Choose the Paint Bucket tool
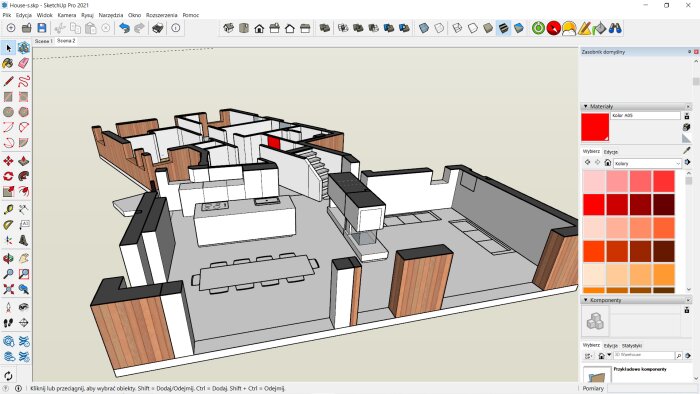Viewport: 700px width, 394px height. [8, 63]
